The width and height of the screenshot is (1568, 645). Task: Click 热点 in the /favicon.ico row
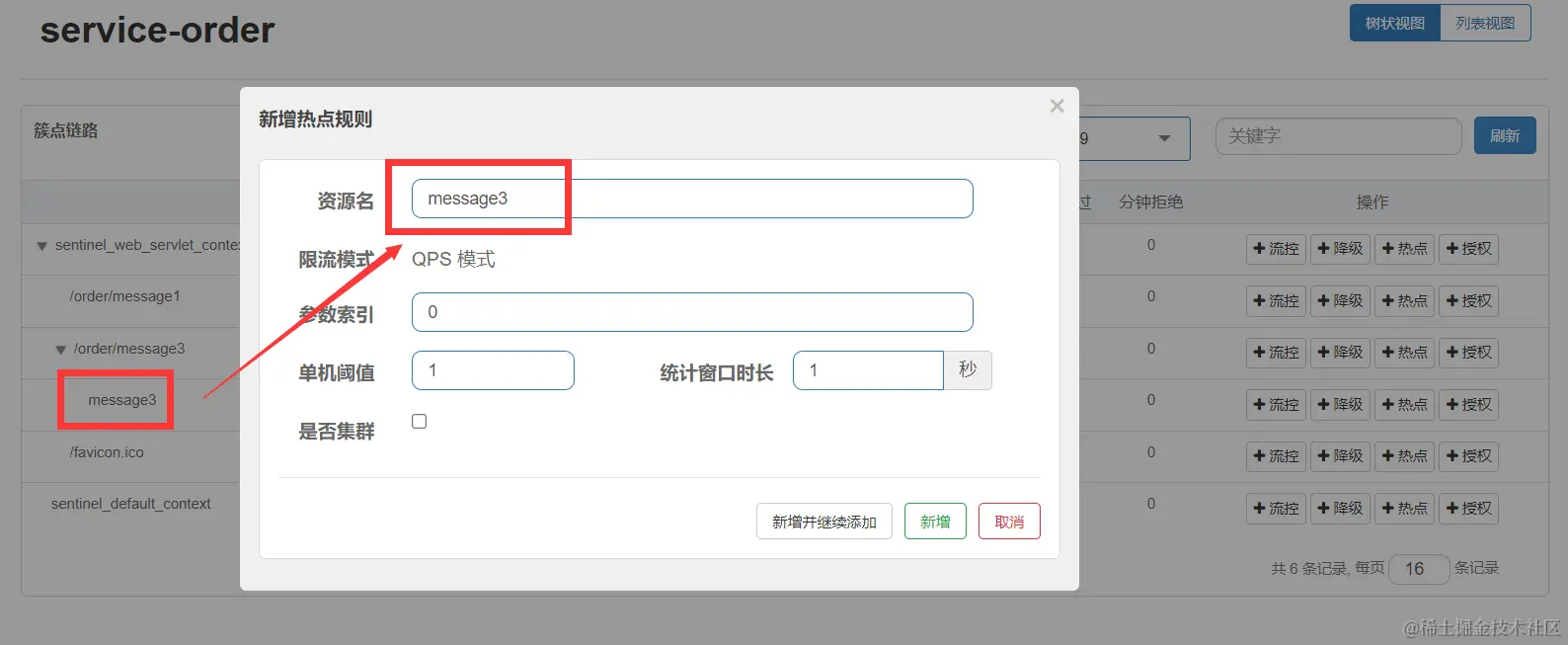[1404, 456]
